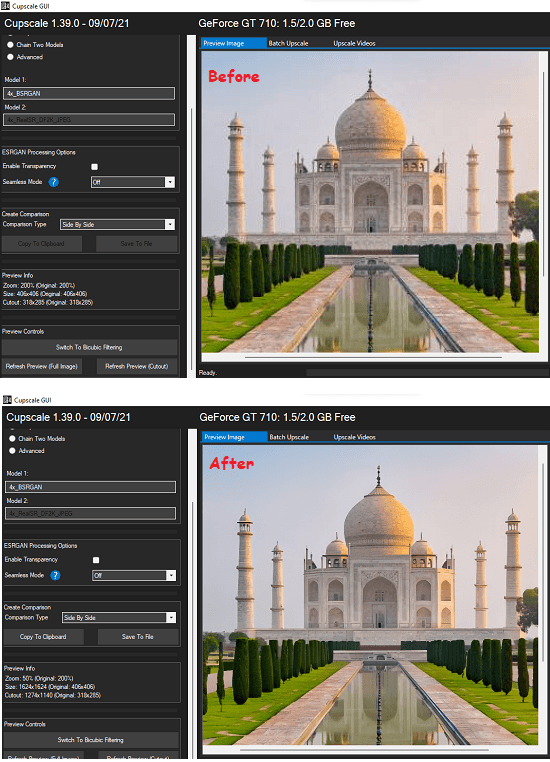Click Model 1 field 4x_BSRGAN in top window
This screenshot has width=550, height=762.
point(89,93)
